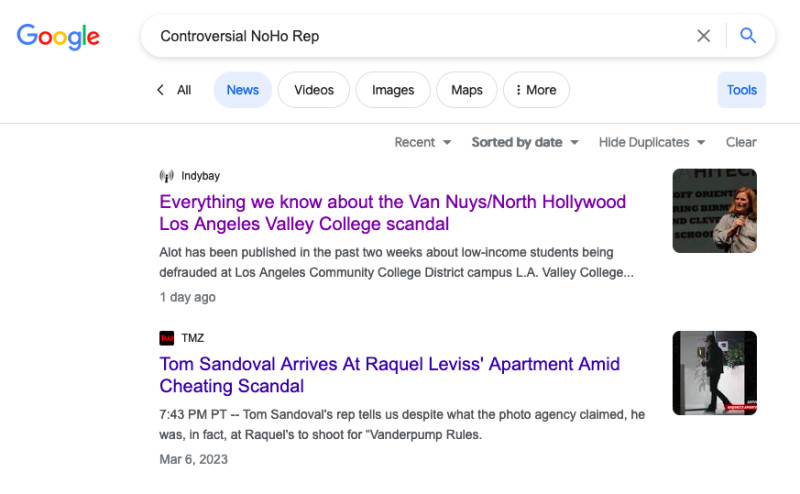
Task: Open the Recent time filter dropdown
Action: point(423,142)
